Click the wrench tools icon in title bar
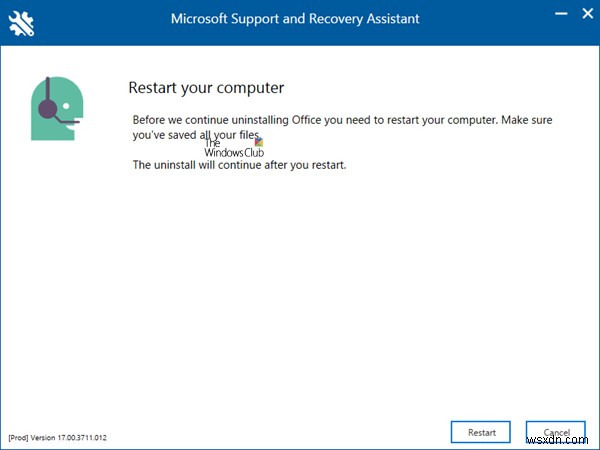 (21, 23)
